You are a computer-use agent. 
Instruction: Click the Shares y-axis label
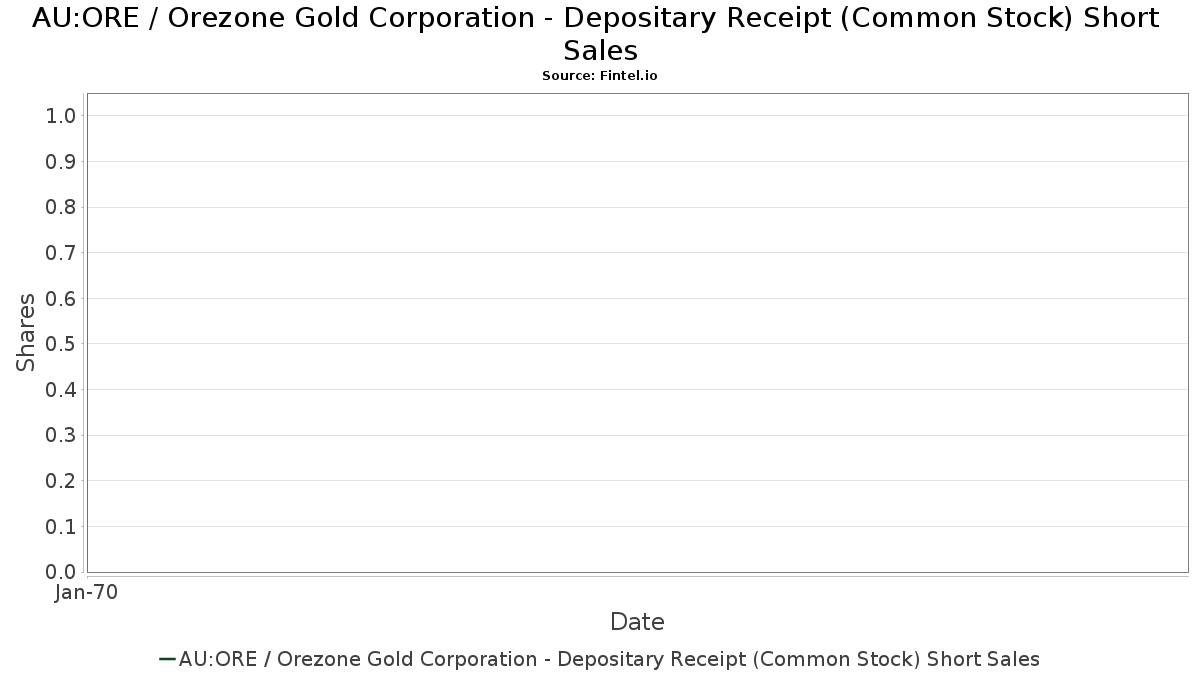pyautogui.click(x=26, y=332)
